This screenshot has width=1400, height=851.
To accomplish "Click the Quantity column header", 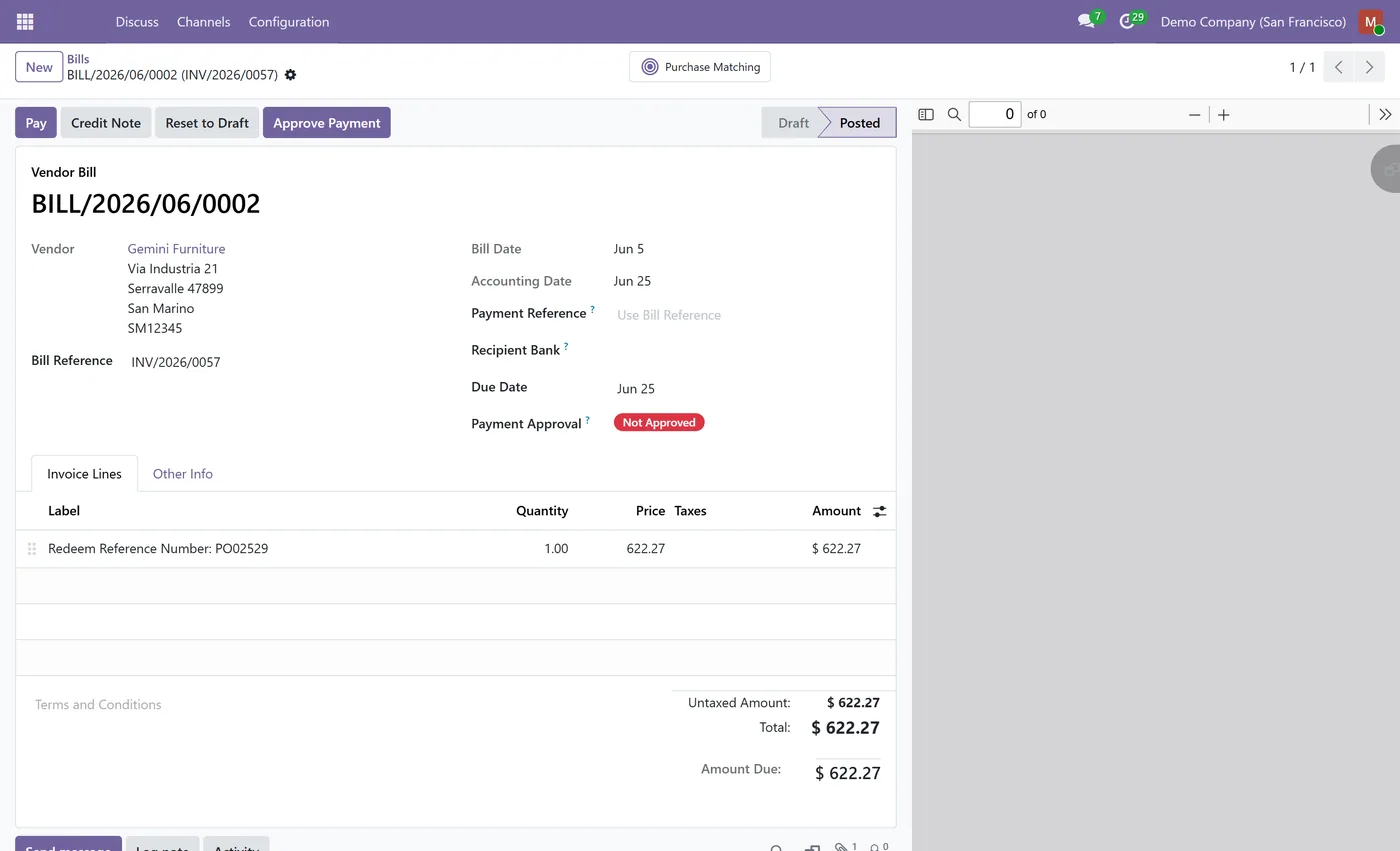I will (x=542, y=511).
